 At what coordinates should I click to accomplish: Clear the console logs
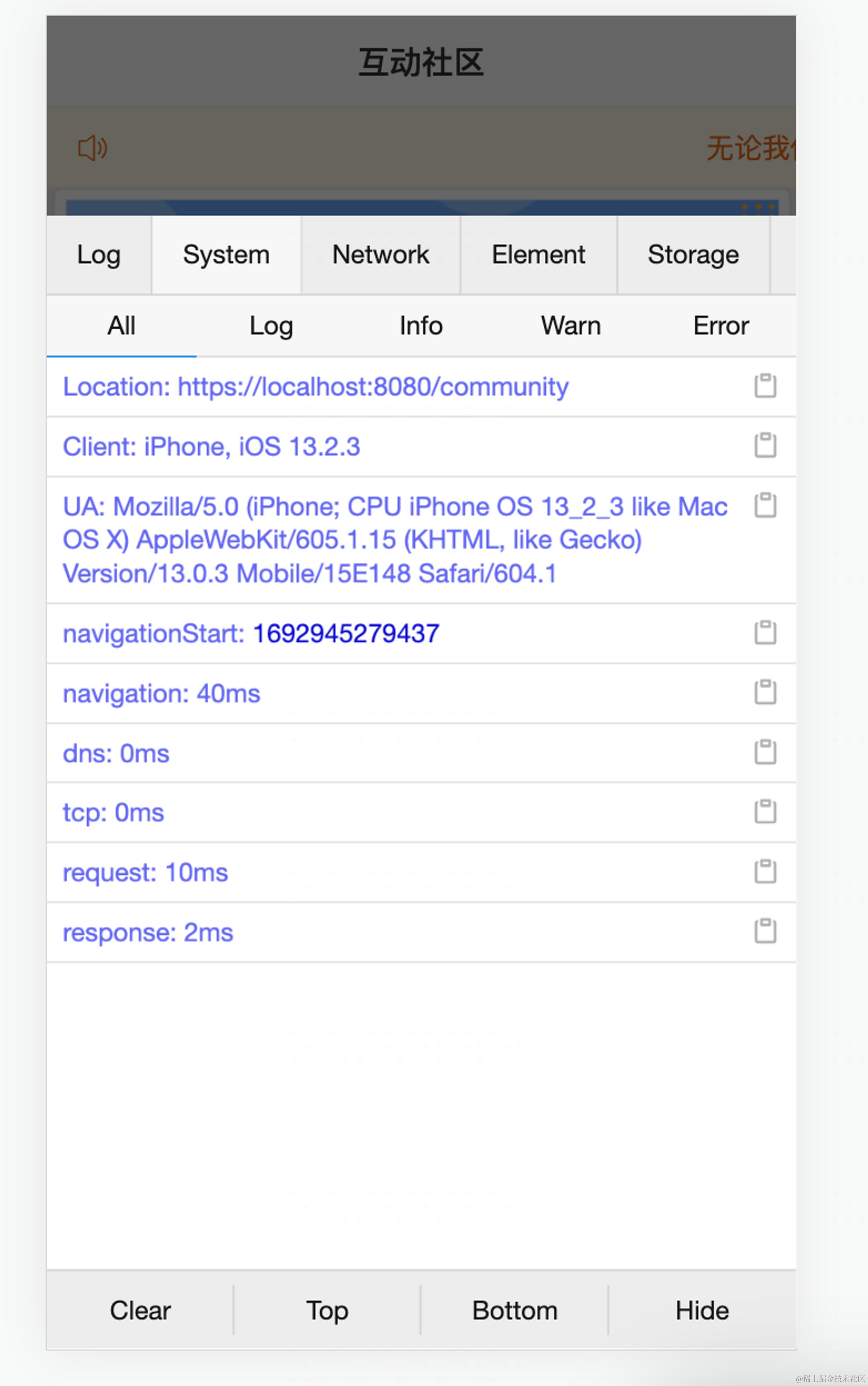pos(140,1310)
